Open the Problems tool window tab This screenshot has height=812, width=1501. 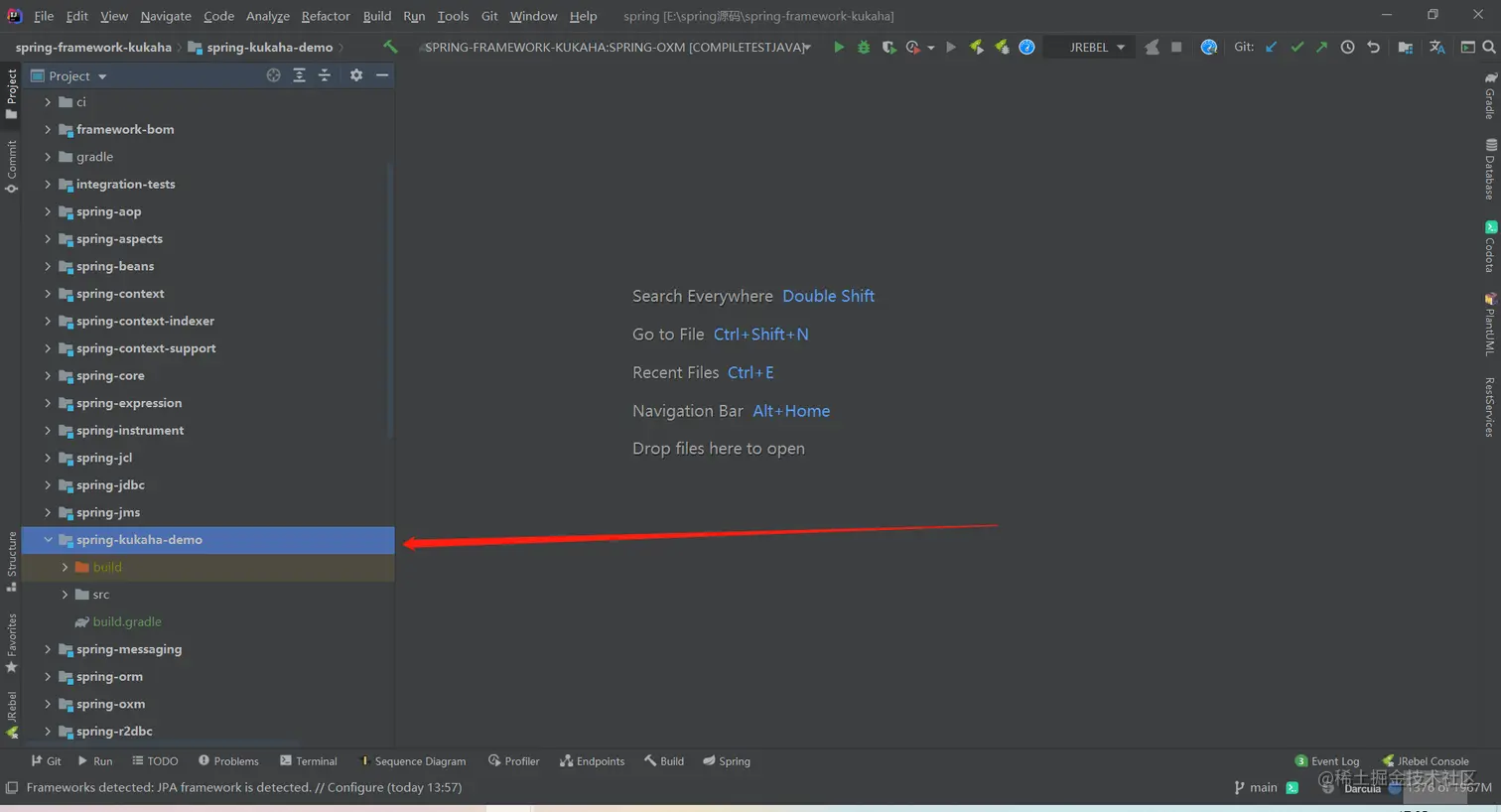(x=228, y=761)
